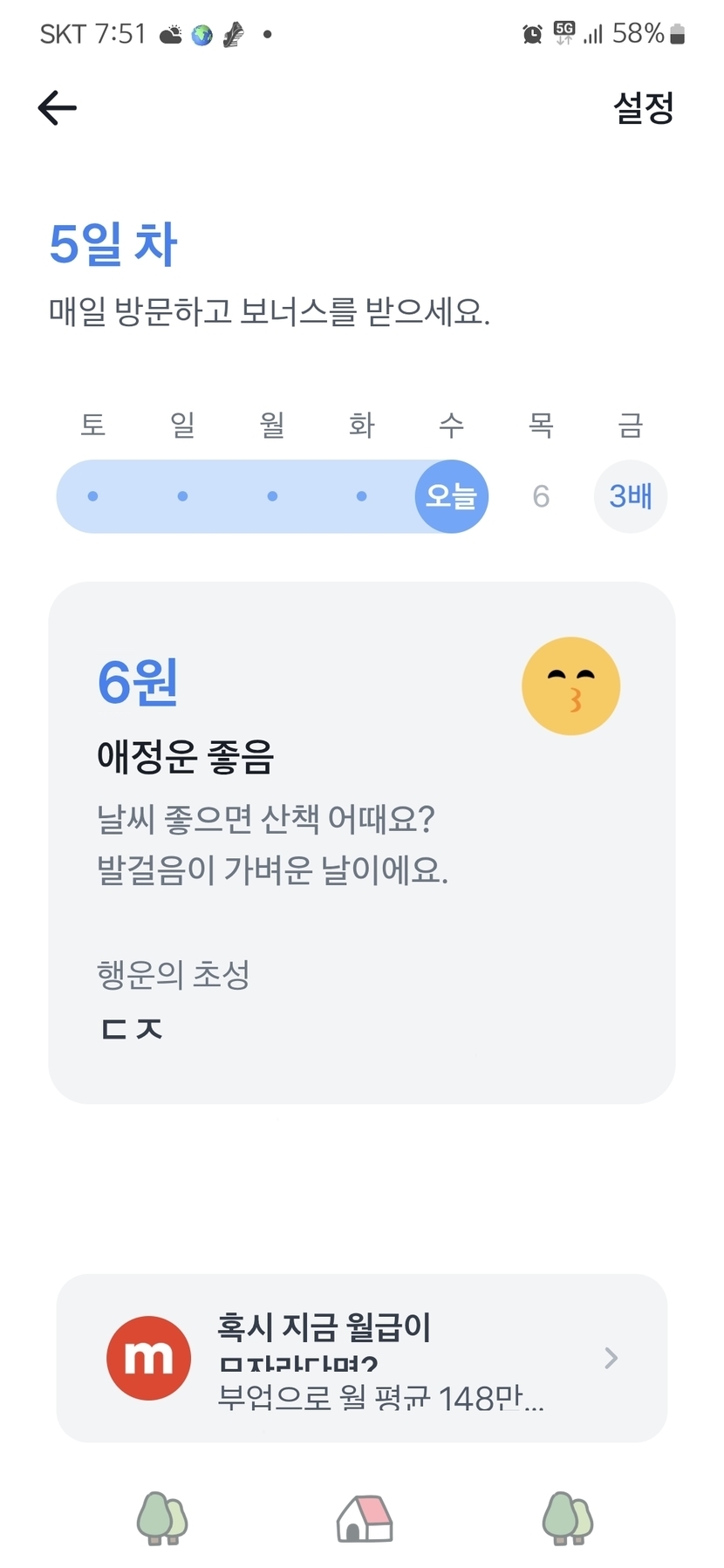Viewport: 724px width, 1568px height.
Task: Tap the kissing face emoji icon
Action: pos(570,686)
